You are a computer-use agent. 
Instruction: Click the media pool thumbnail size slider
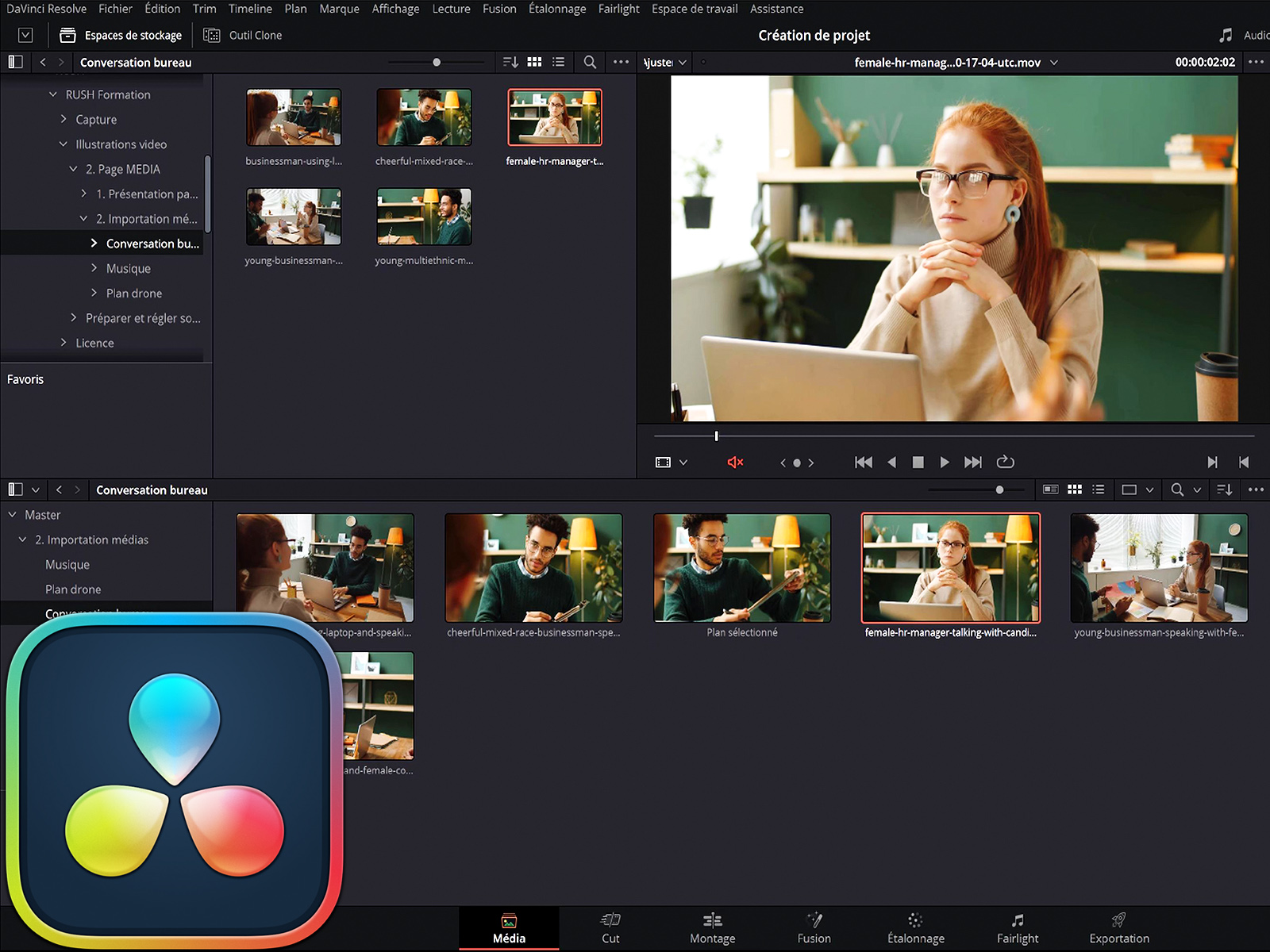click(999, 490)
